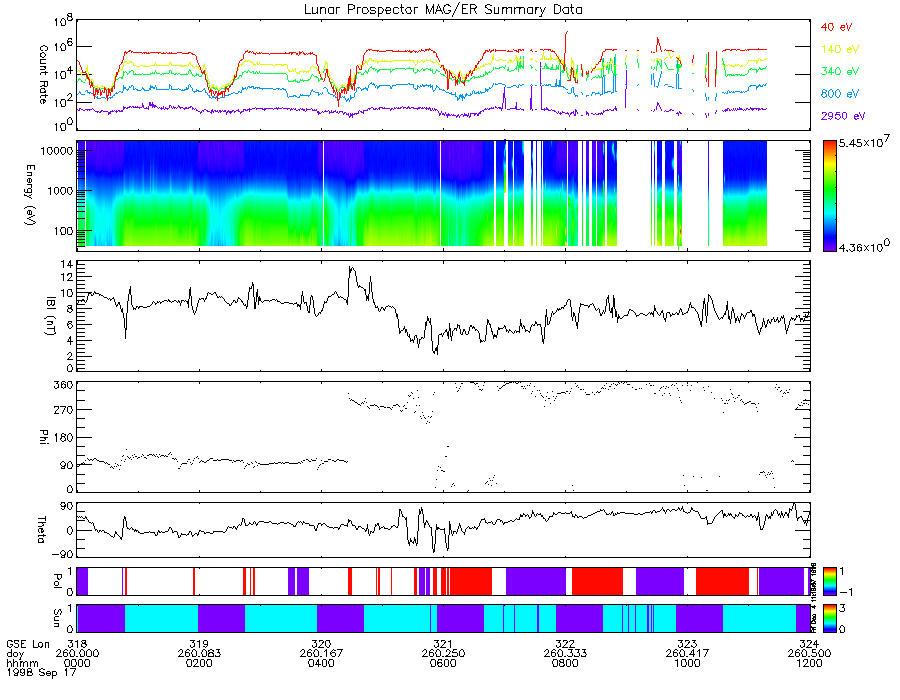This screenshot has width=900, height=700.
Task: Click the plot title 'Lunar Prospector MAG/ER Summary Data'
Action: point(443,10)
